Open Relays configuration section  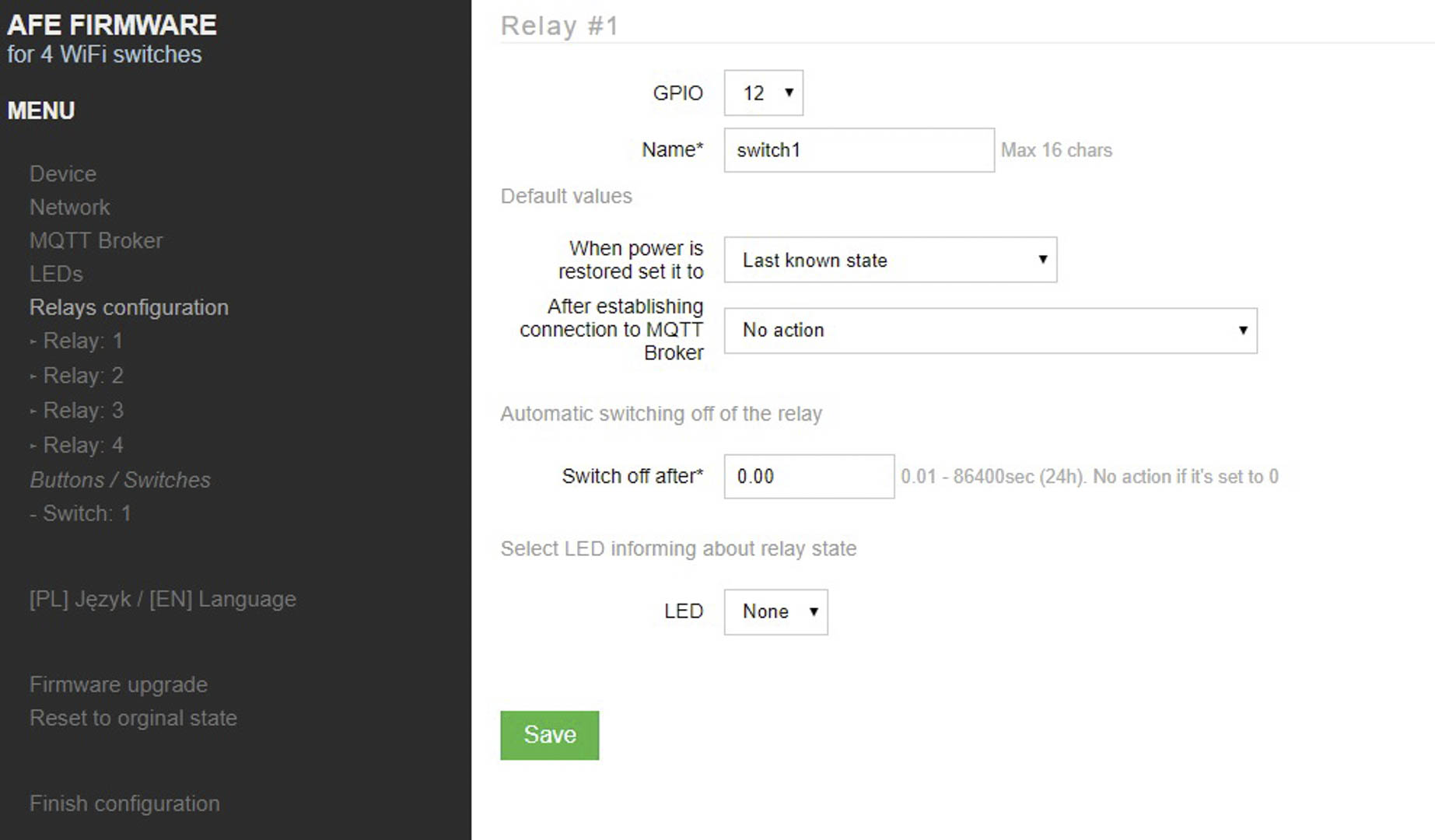(129, 307)
